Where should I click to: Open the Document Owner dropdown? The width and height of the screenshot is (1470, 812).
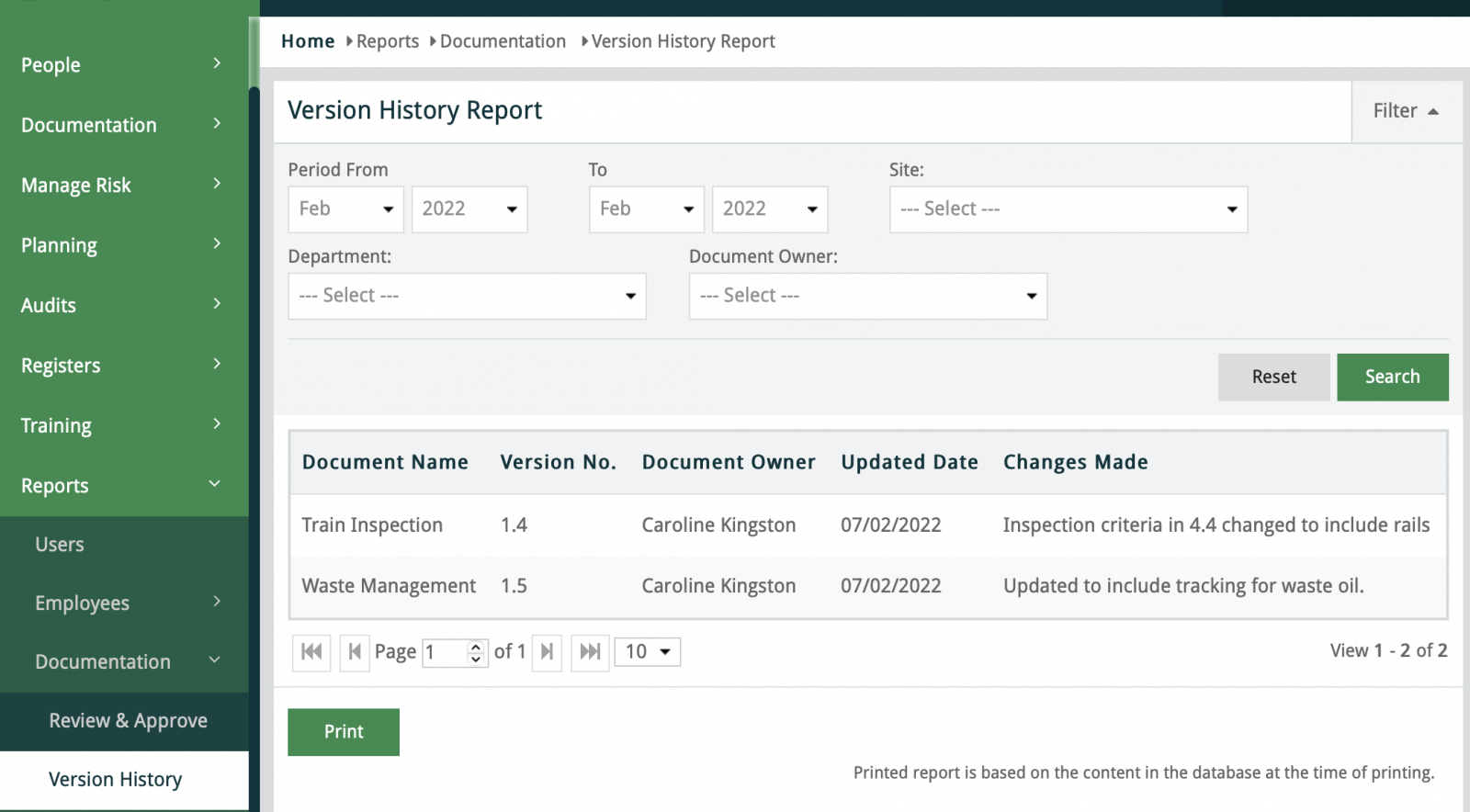(867, 296)
